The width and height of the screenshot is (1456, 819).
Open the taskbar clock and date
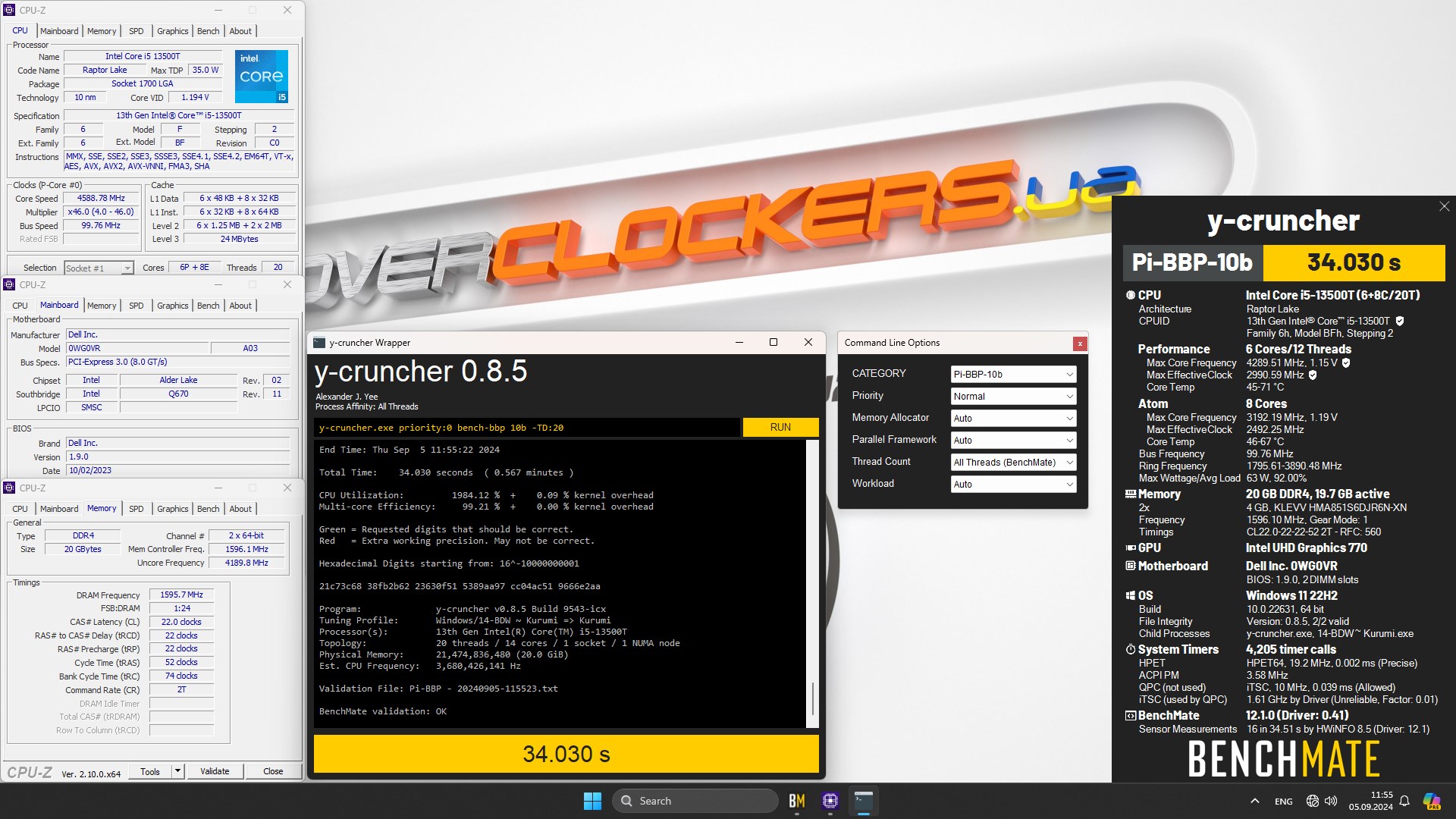tap(1370, 801)
